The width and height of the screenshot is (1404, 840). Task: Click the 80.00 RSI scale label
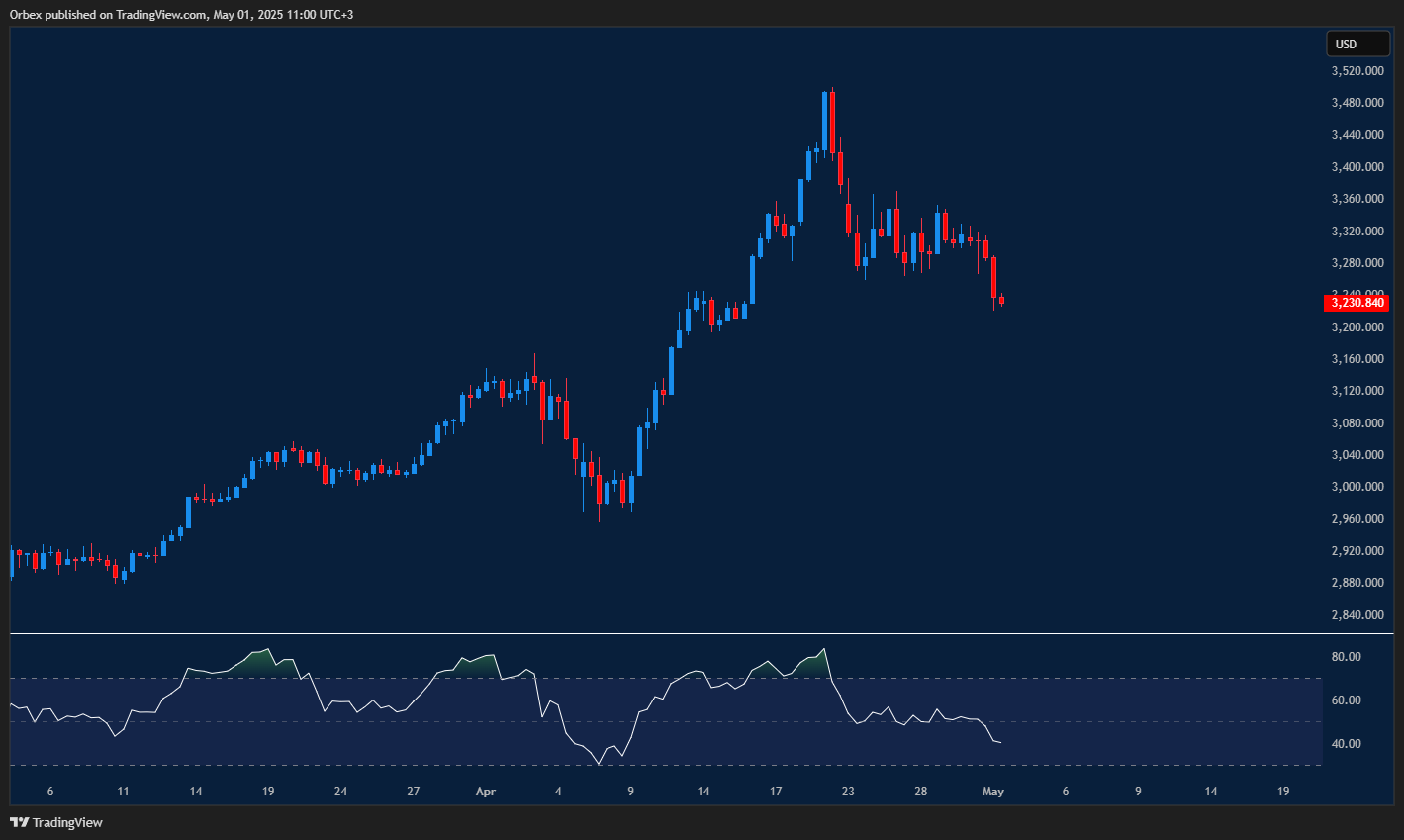1346,657
